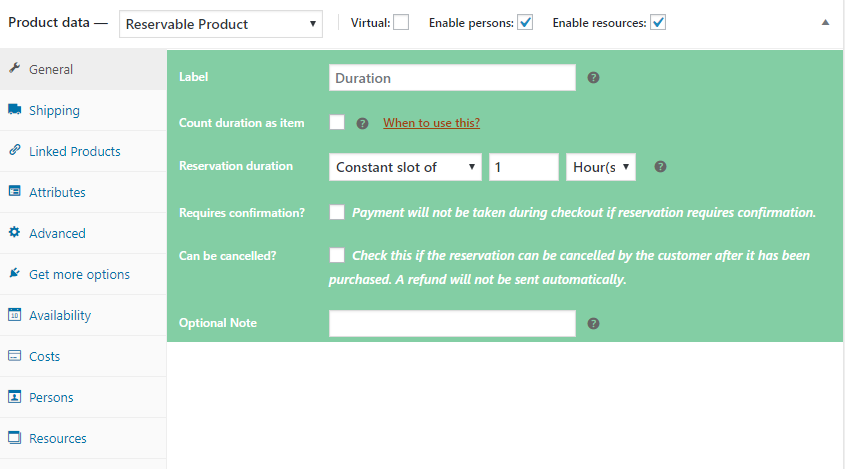
Task: Tick the Requires confirmation checkbox
Action: [337, 212]
